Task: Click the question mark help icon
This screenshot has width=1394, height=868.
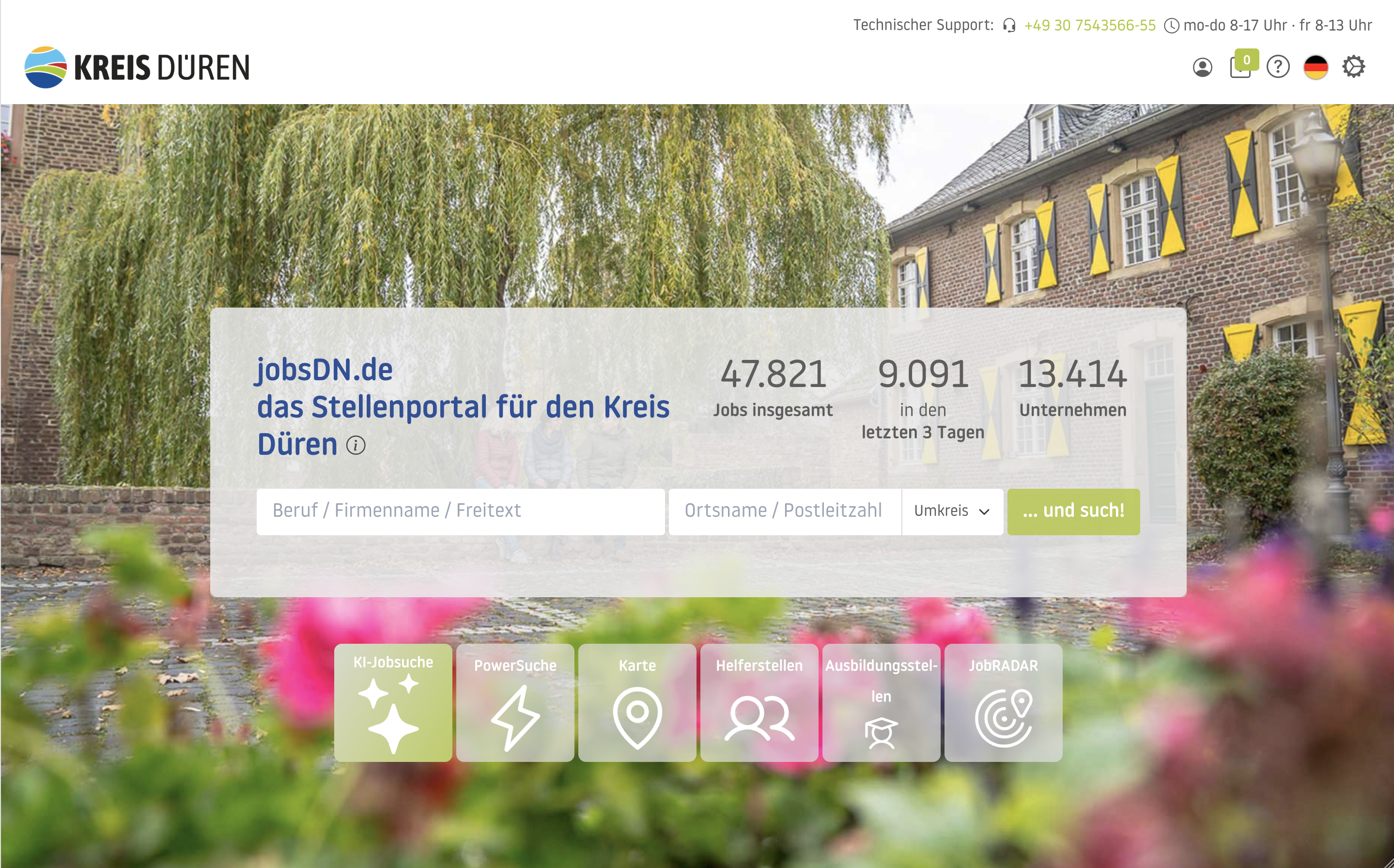Action: coord(1278,68)
